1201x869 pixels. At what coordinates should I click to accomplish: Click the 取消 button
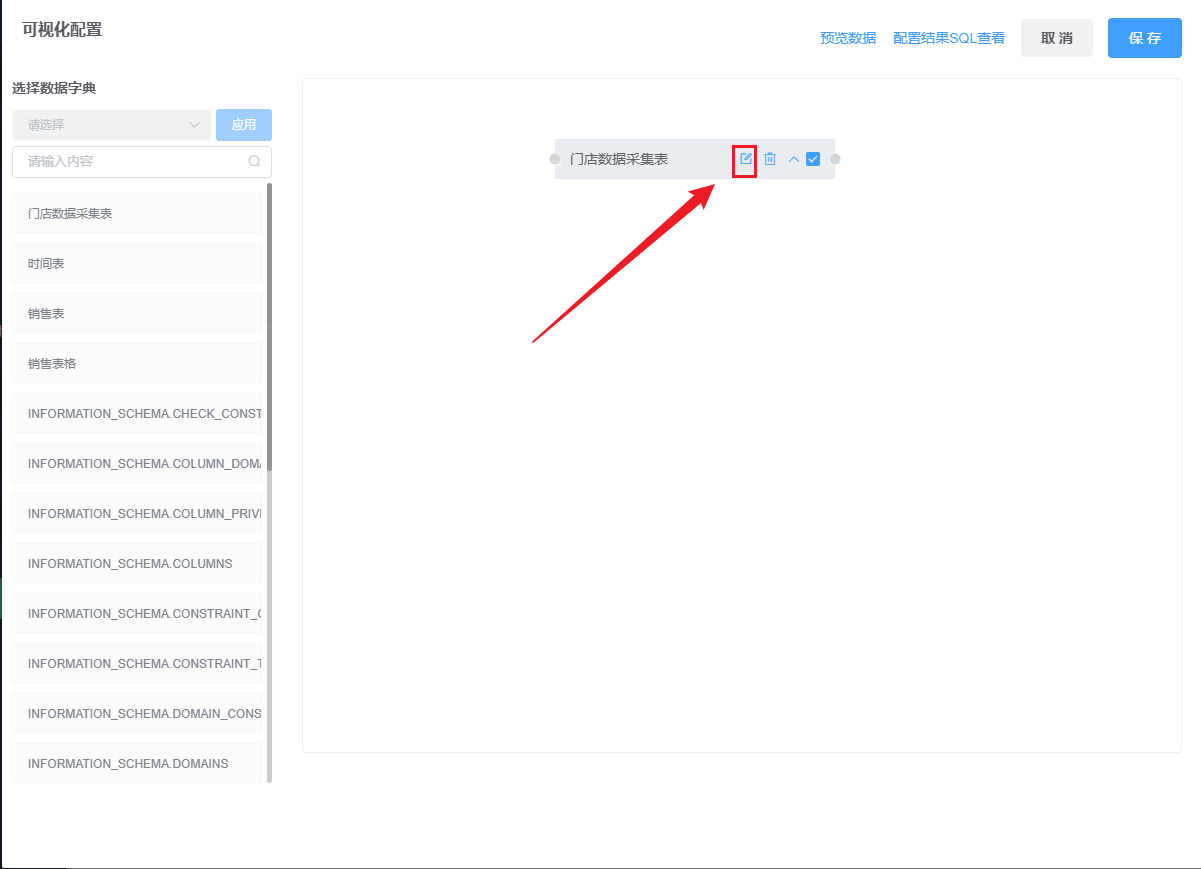(1057, 38)
